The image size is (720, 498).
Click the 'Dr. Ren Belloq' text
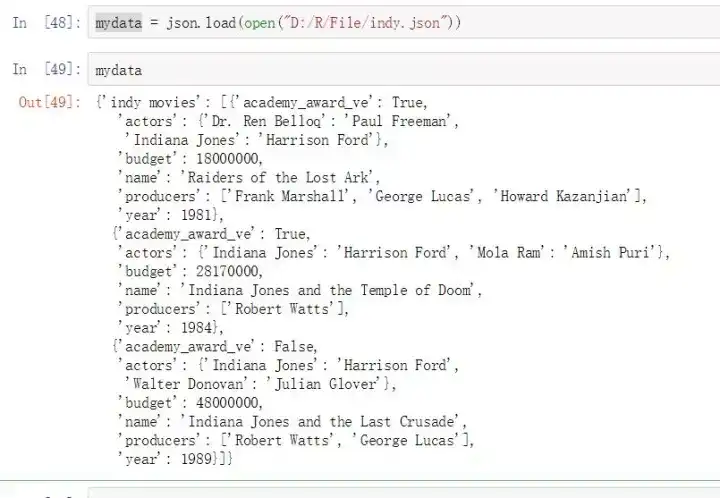266,121
